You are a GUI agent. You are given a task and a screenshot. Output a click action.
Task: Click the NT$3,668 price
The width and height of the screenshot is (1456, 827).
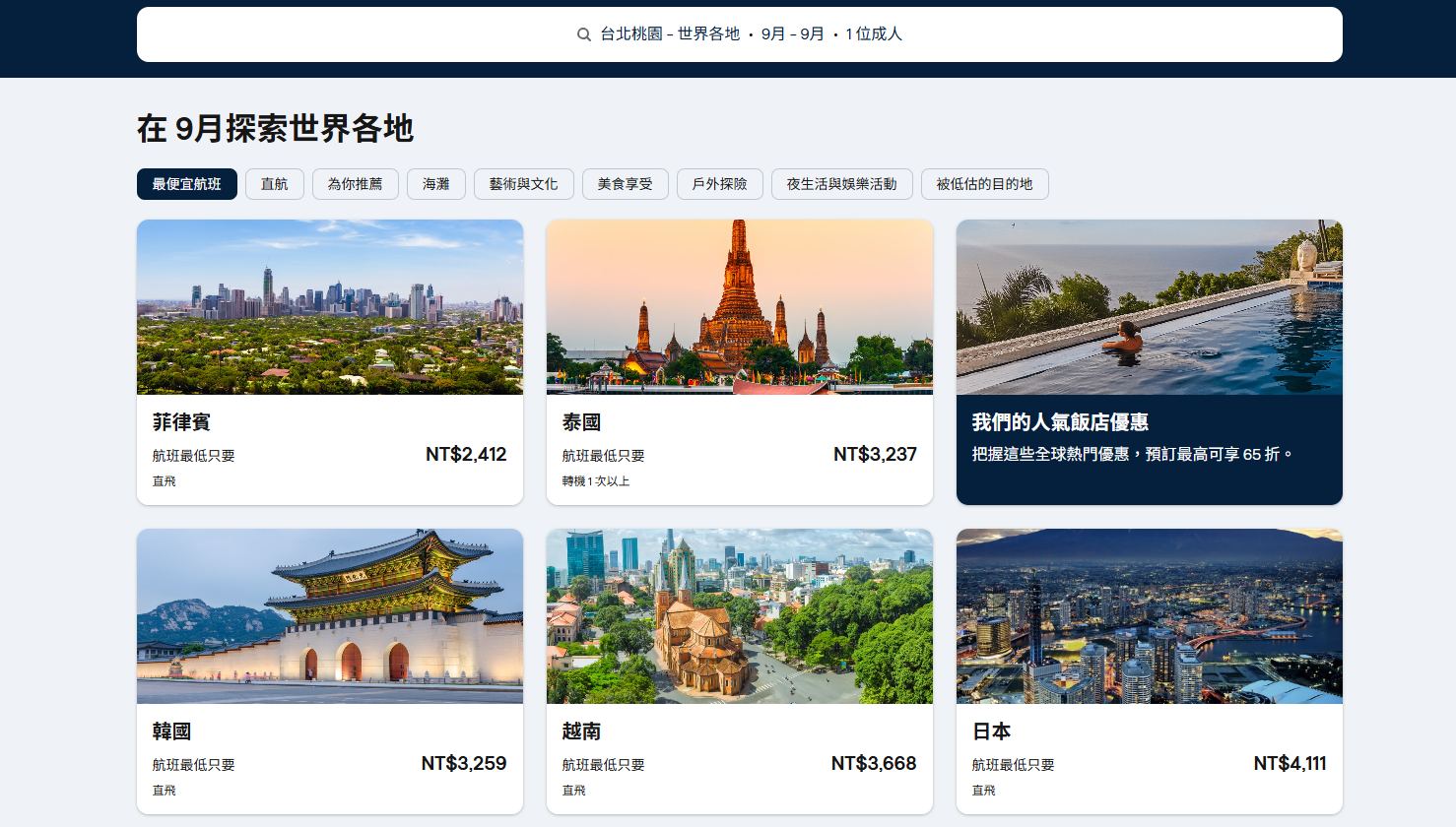(874, 764)
